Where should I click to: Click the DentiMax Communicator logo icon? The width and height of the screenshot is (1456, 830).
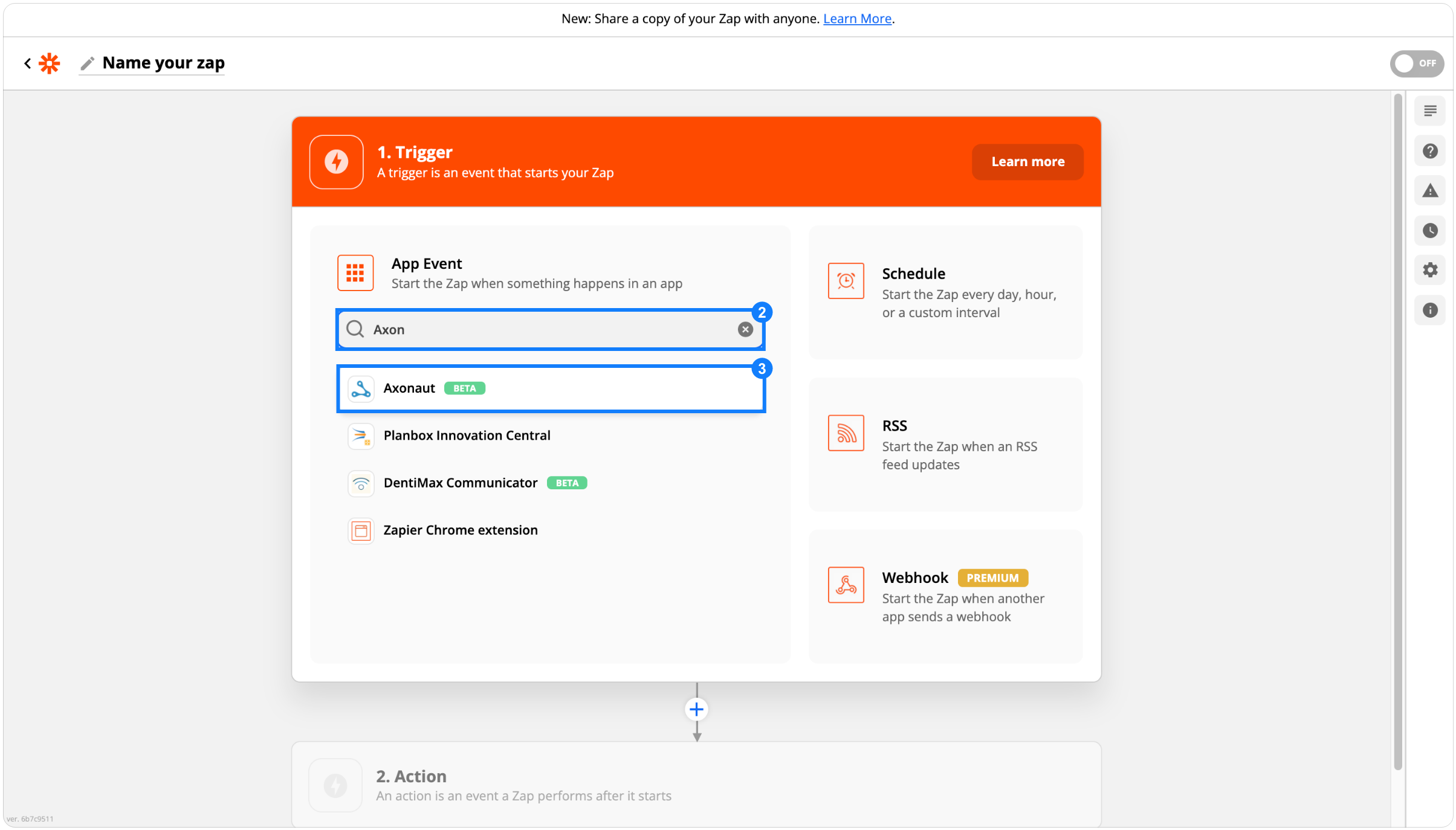click(361, 483)
